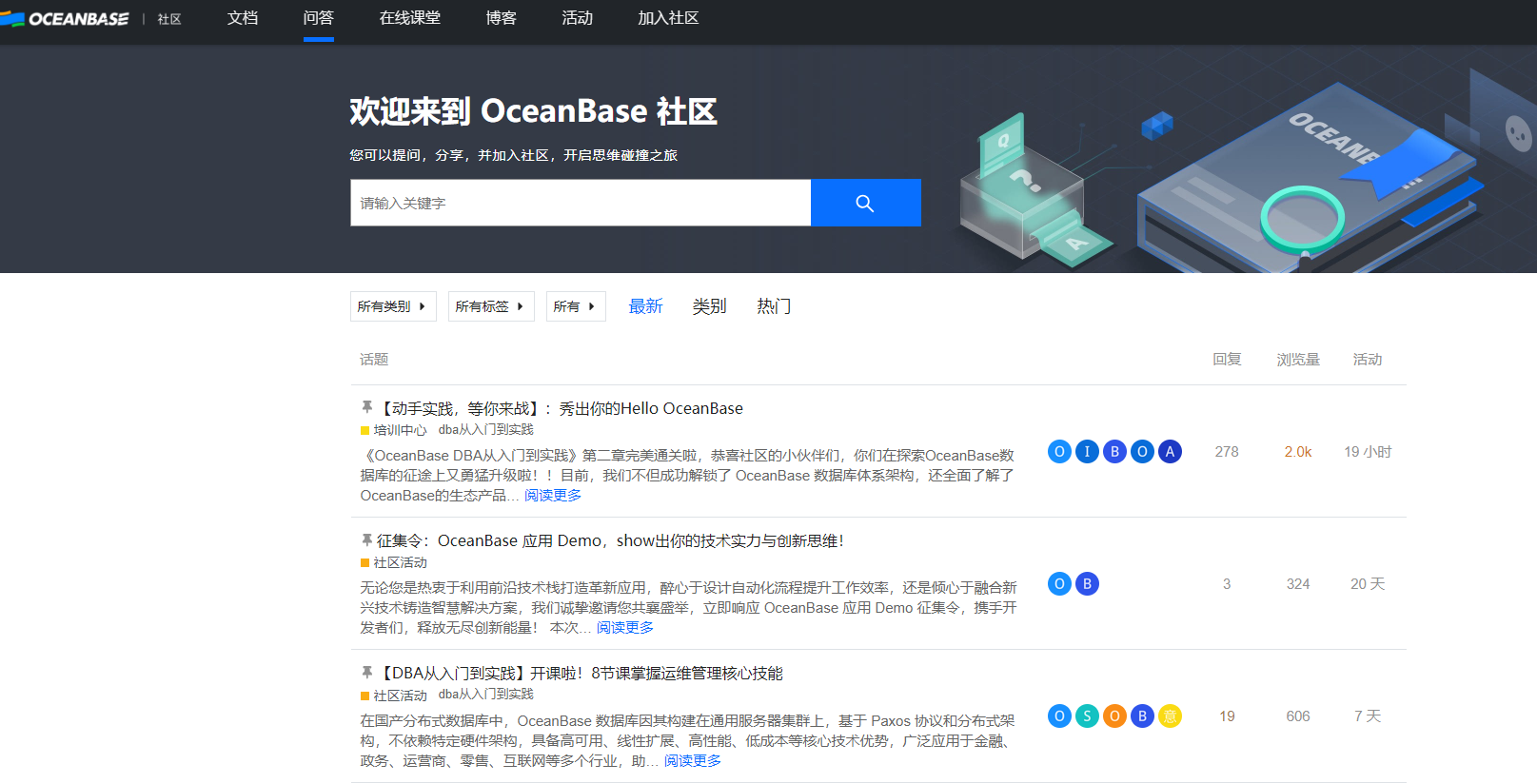Viewport: 1537px width, 784px height.
Task: Open 博客 in the top navigation
Action: tap(502, 18)
